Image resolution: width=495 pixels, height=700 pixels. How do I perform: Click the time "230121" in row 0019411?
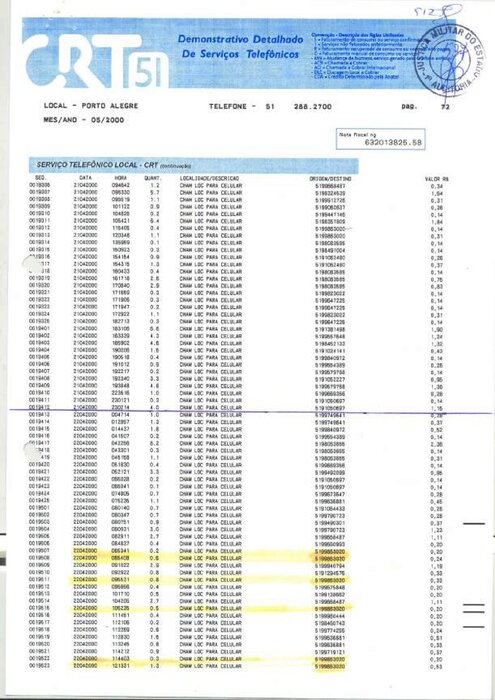tap(121, 400)
